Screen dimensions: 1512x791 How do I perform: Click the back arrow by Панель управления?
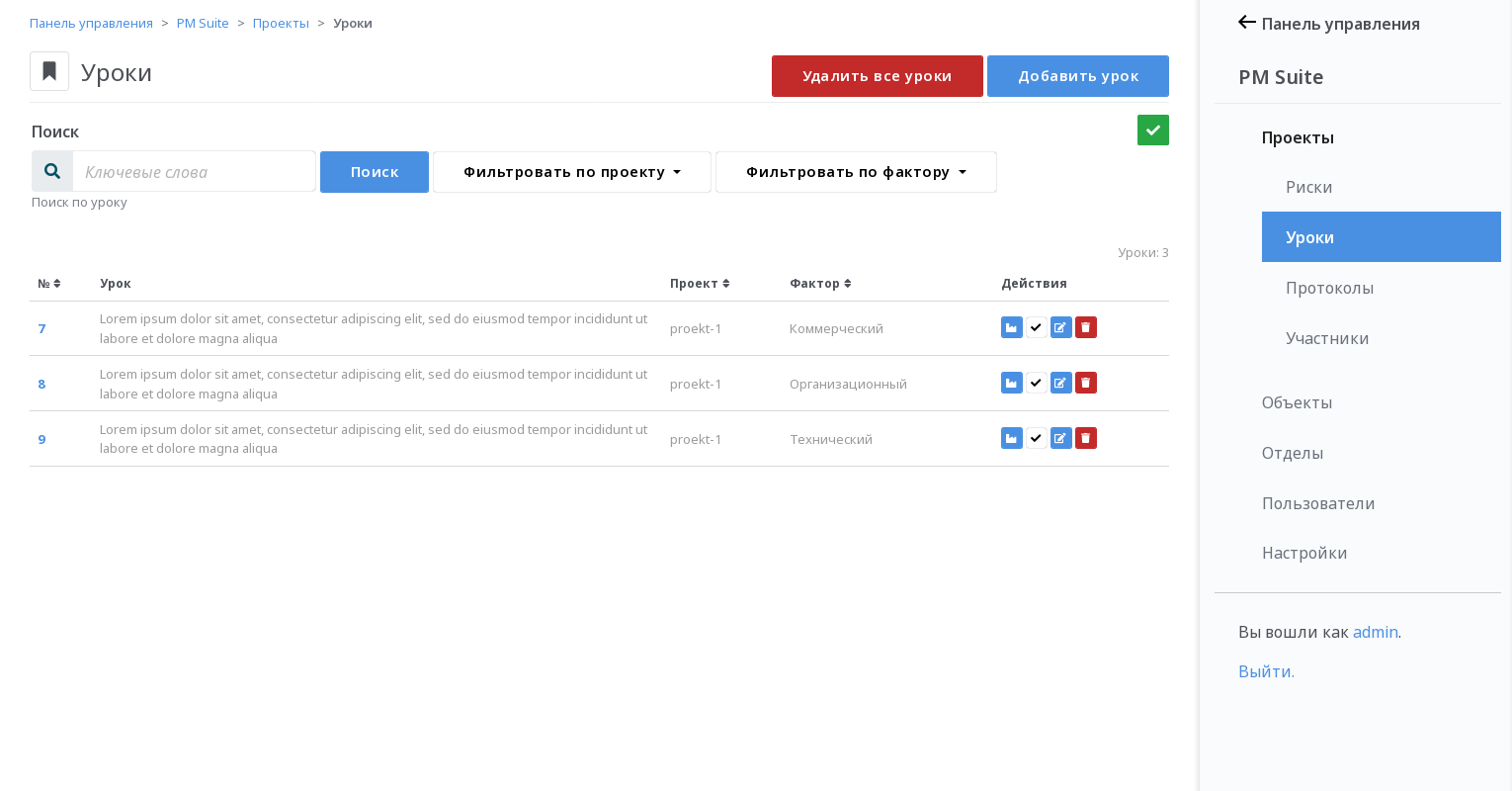pyautogui.click(x=1247, y=22)
